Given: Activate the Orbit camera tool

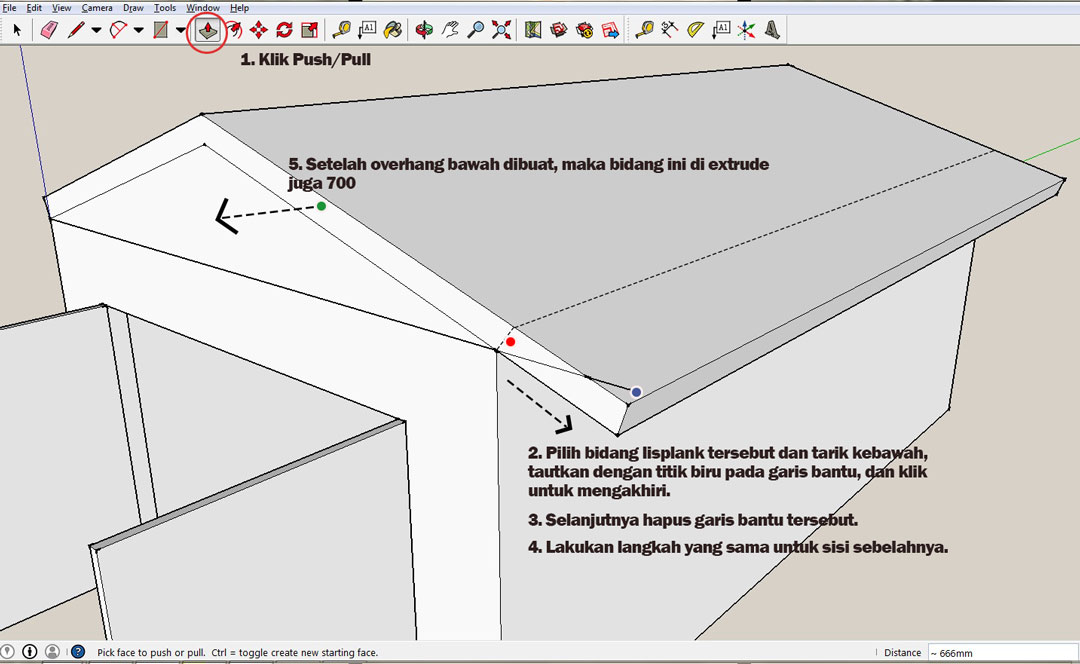Looking at the screenshot, I should click(424, 30).
